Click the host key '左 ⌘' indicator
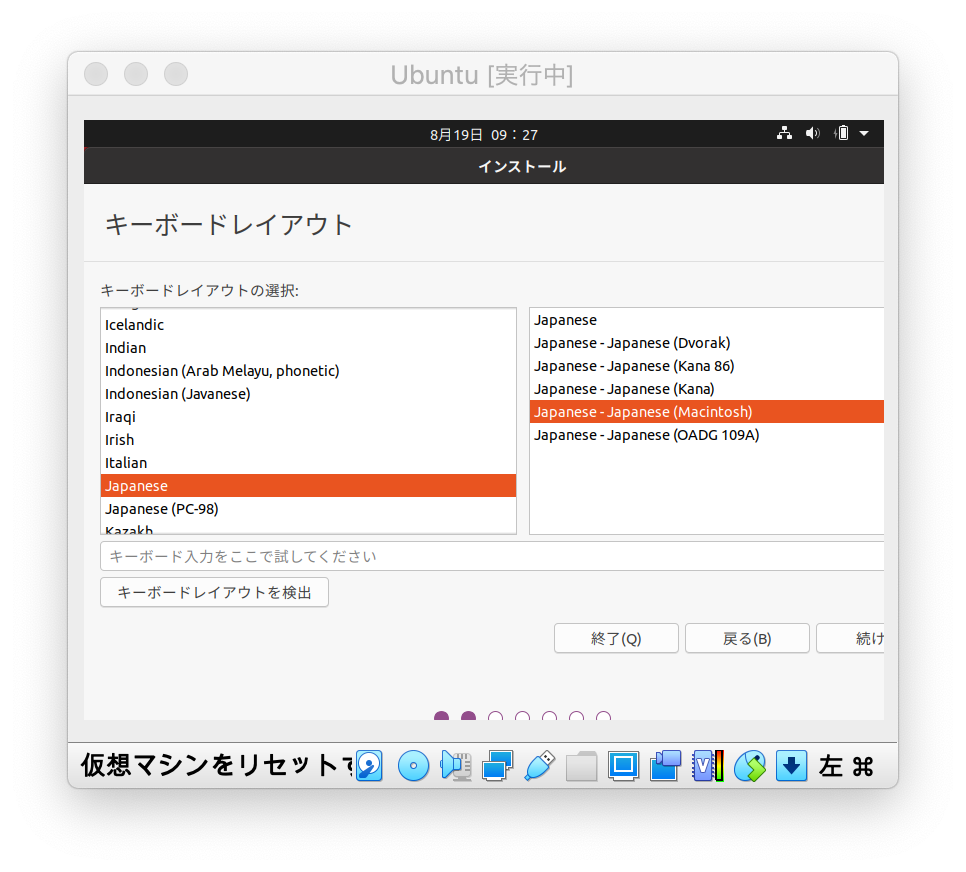The width and height of the screenshot is (966, 872). [x=846, y=766]
